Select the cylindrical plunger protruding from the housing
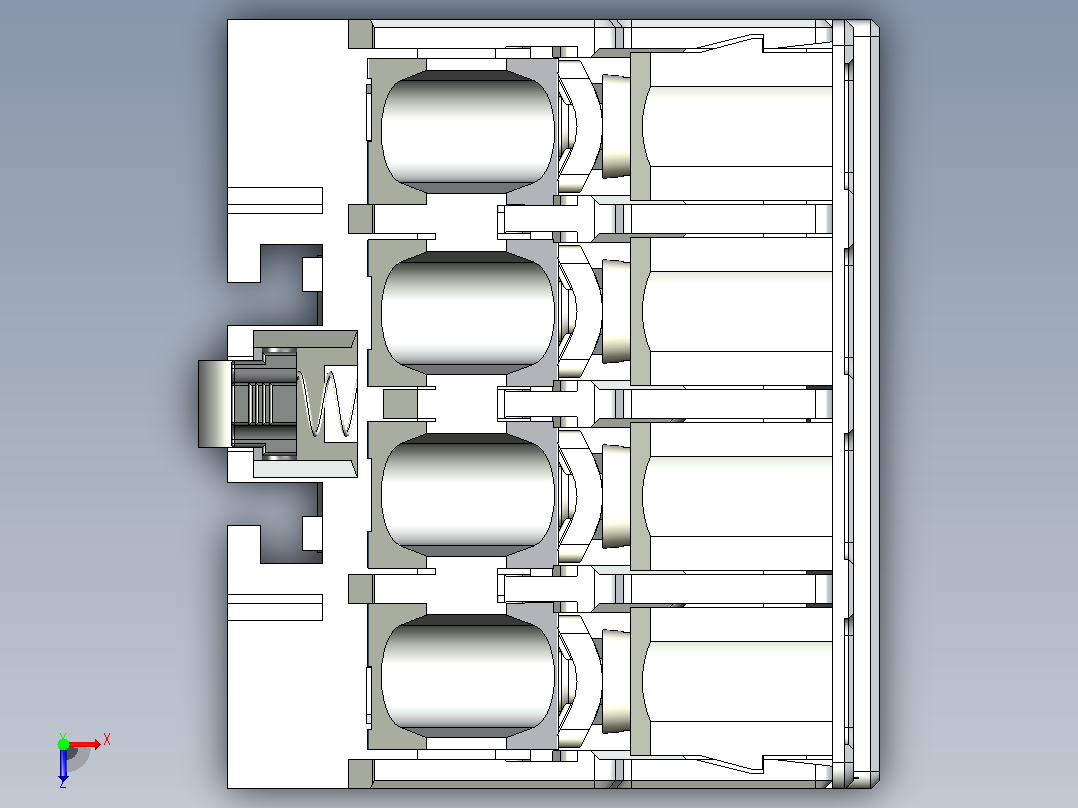The width and height of the screenshot is (1078, 808). pos(215,404)
